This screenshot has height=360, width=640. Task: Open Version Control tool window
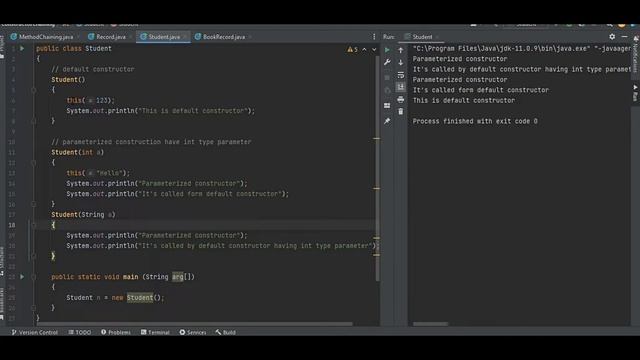pos(35,332)
